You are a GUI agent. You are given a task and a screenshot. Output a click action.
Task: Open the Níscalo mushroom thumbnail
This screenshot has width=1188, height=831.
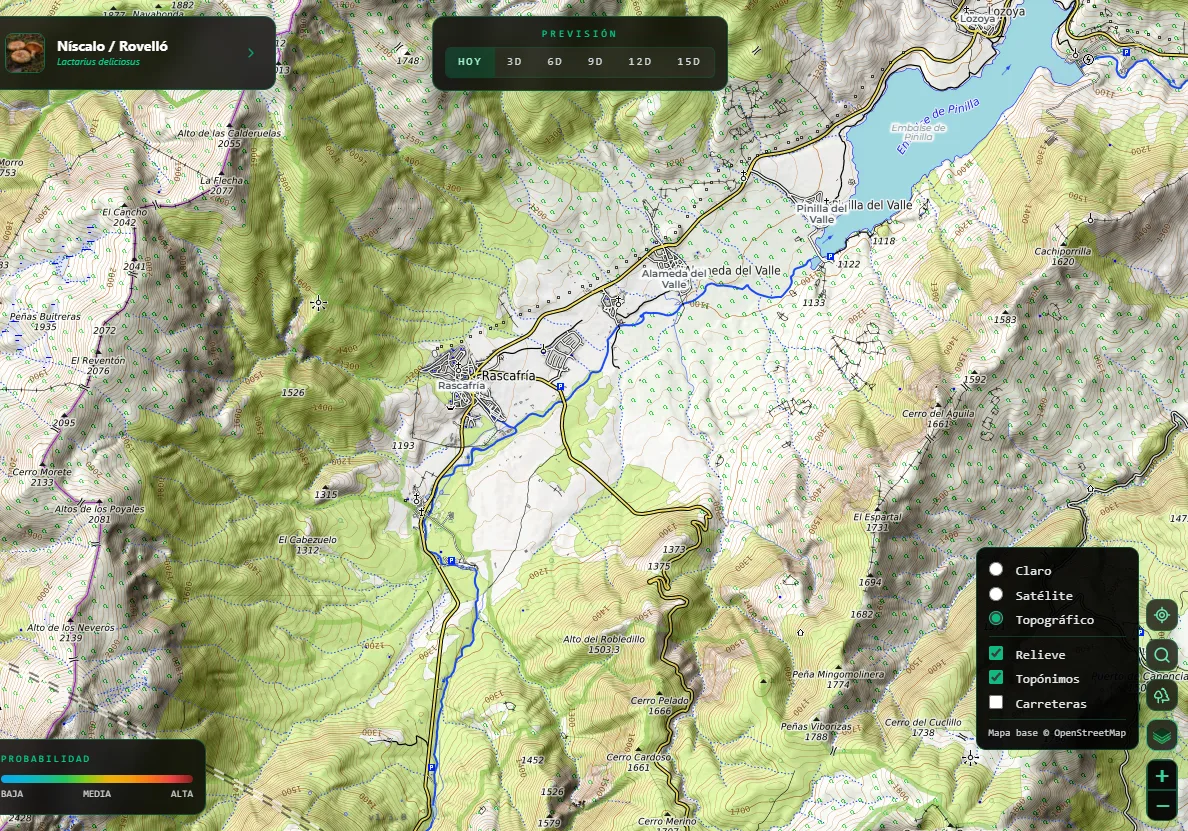point(25,52)
